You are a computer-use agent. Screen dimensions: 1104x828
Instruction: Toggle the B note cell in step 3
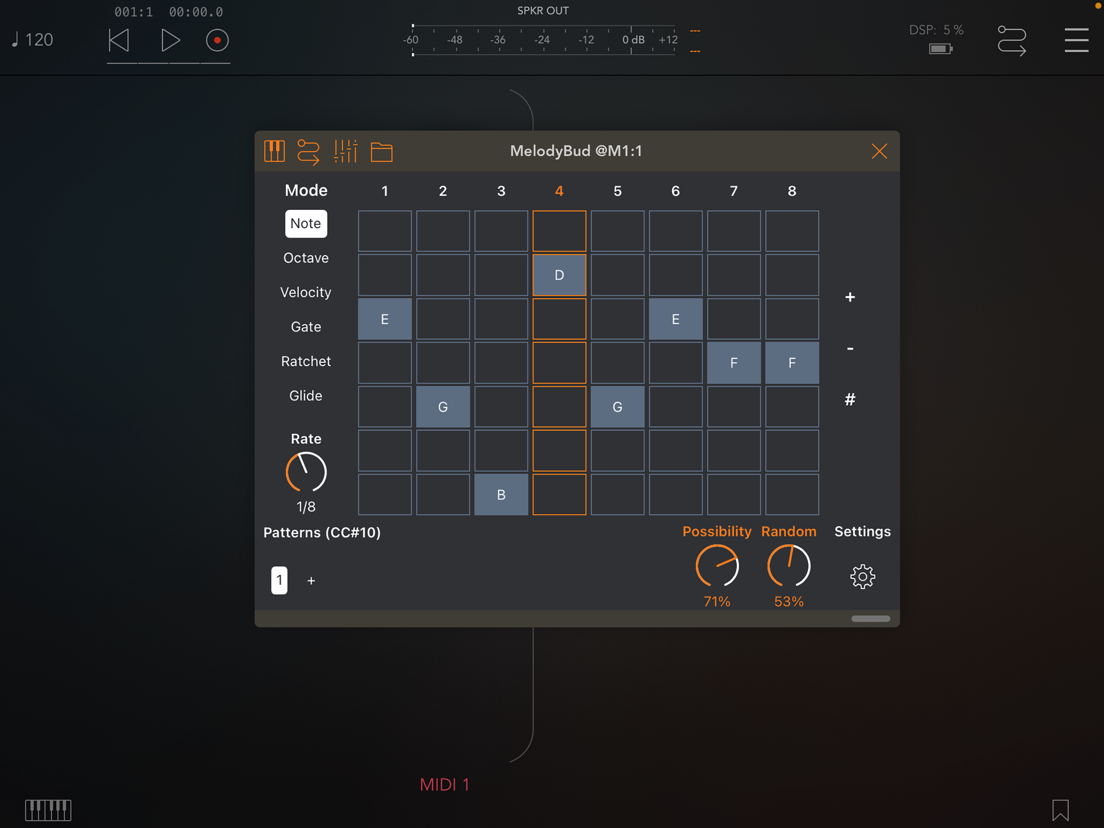point(501,495)
